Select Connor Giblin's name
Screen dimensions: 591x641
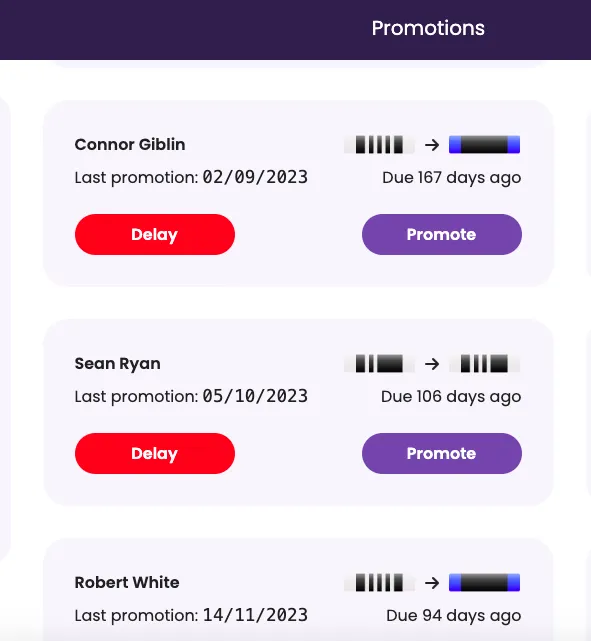click(130, 145)
